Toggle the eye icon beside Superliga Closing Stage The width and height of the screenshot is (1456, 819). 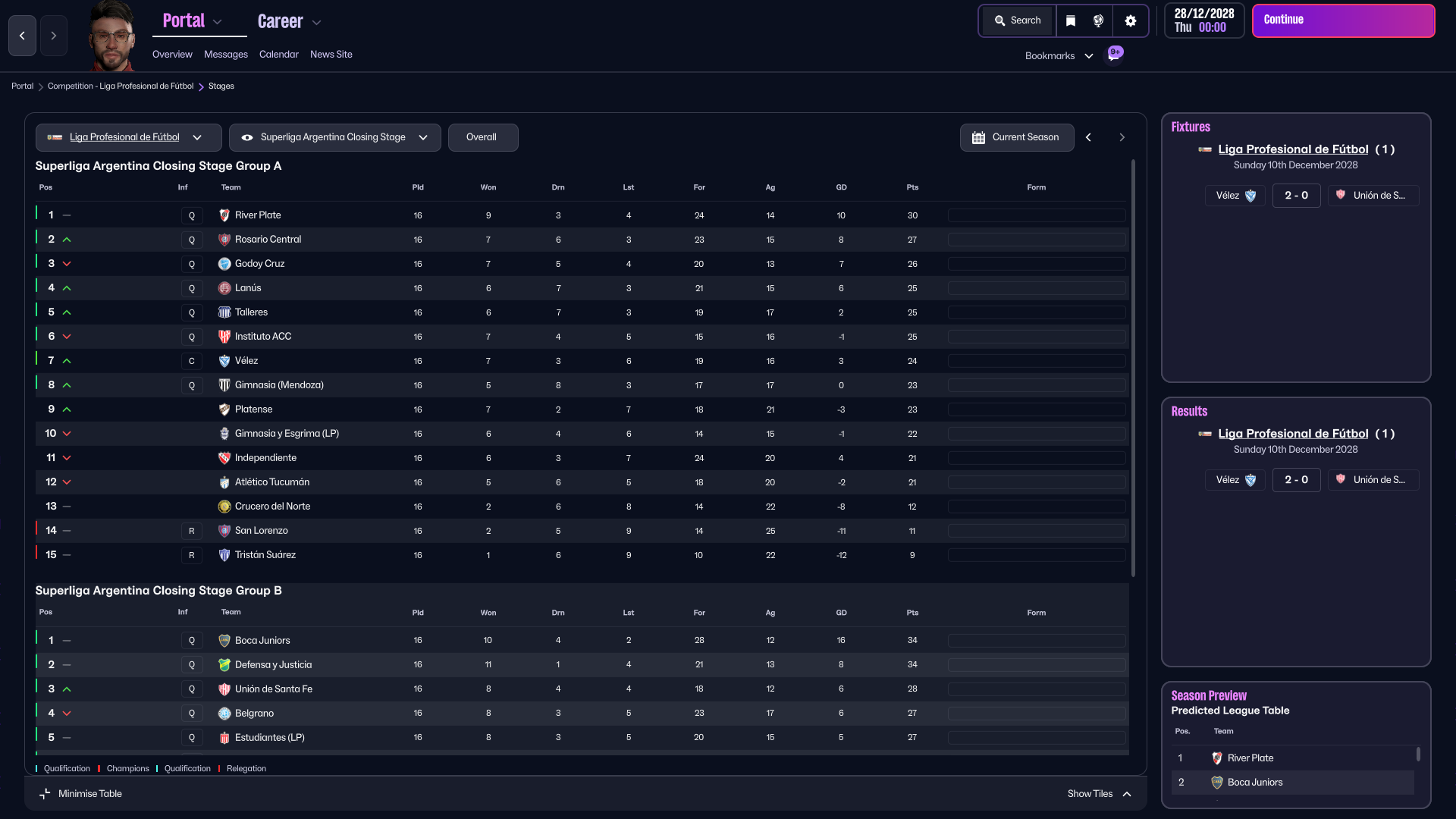click(247, 137)
